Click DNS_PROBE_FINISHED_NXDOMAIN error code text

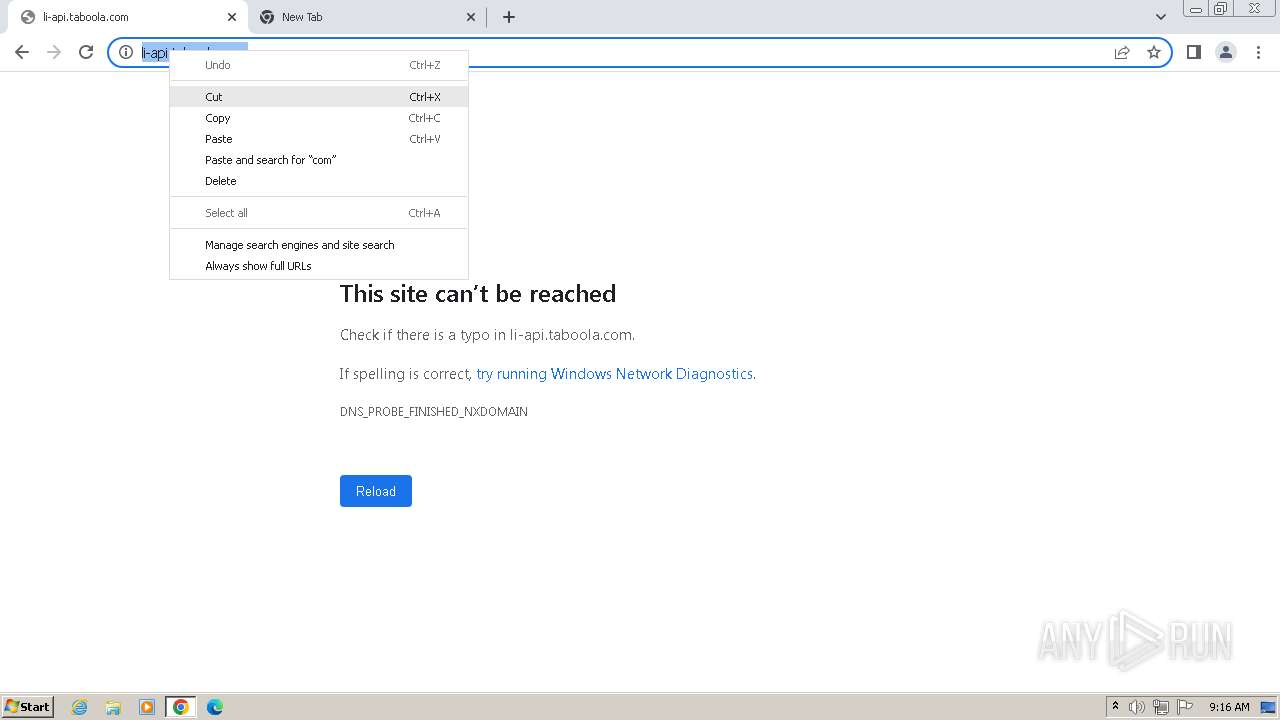[x=434, y=412]
